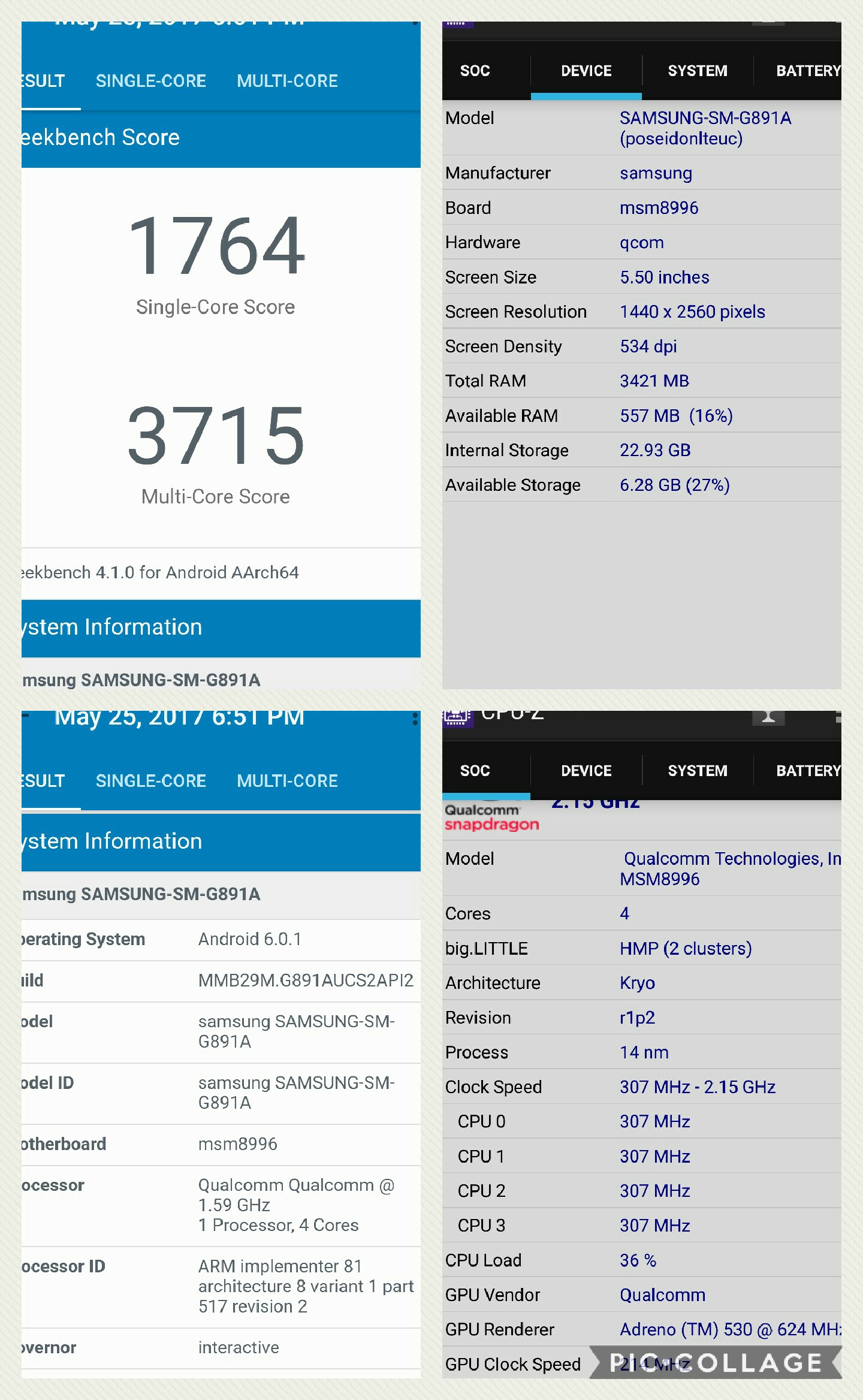Open SINGLE-CORE tab in the lower Geekbench panel
The width and height of the screenshot is (863, 1400).
[x=151, y=781]
